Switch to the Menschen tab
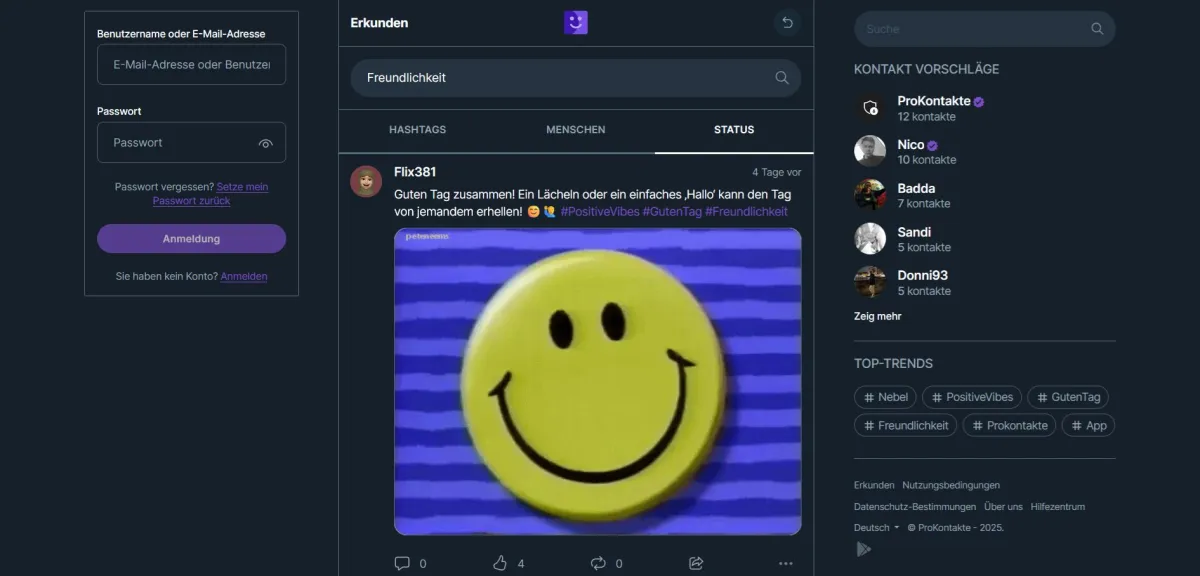Screen dimensions: 1200x576 [x=575, y=130]
